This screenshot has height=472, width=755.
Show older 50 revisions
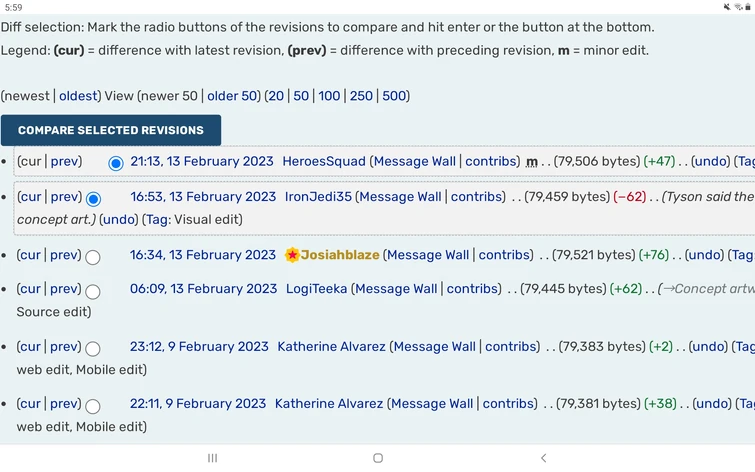click(x=232, y=96)
